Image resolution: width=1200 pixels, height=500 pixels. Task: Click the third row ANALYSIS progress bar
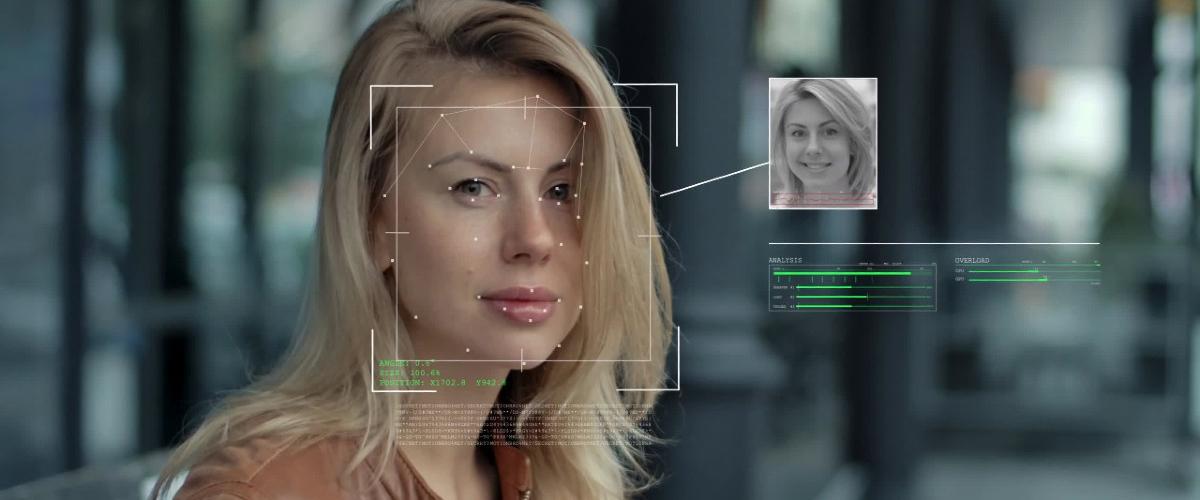[831, 297]
